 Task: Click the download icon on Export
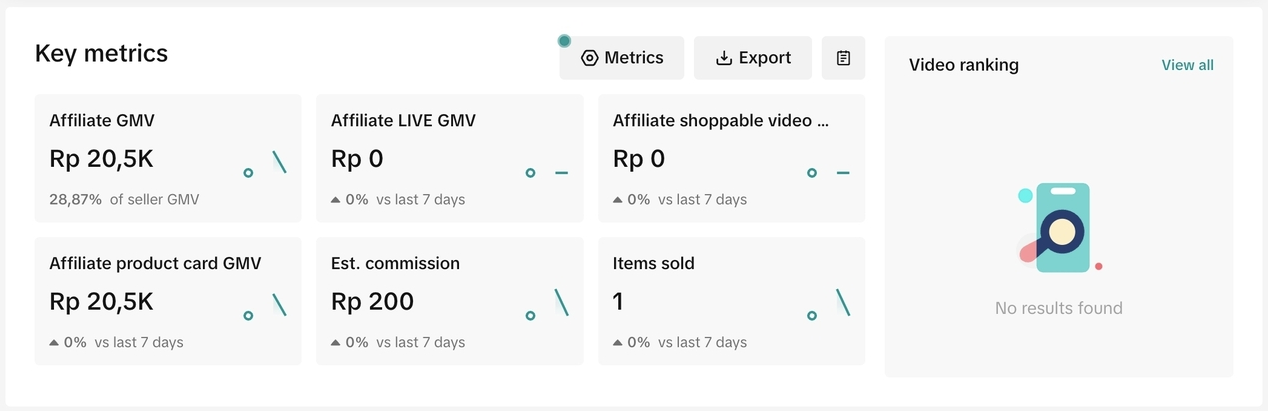(724, 58)
